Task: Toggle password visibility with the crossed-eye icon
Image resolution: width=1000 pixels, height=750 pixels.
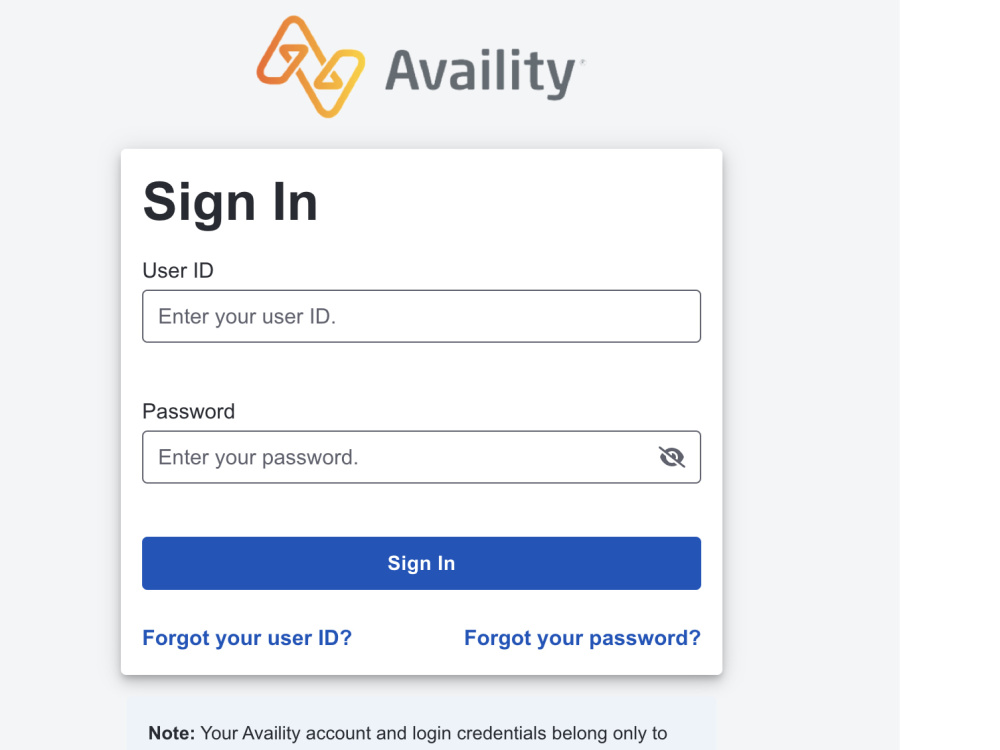Action: [672, 457]
